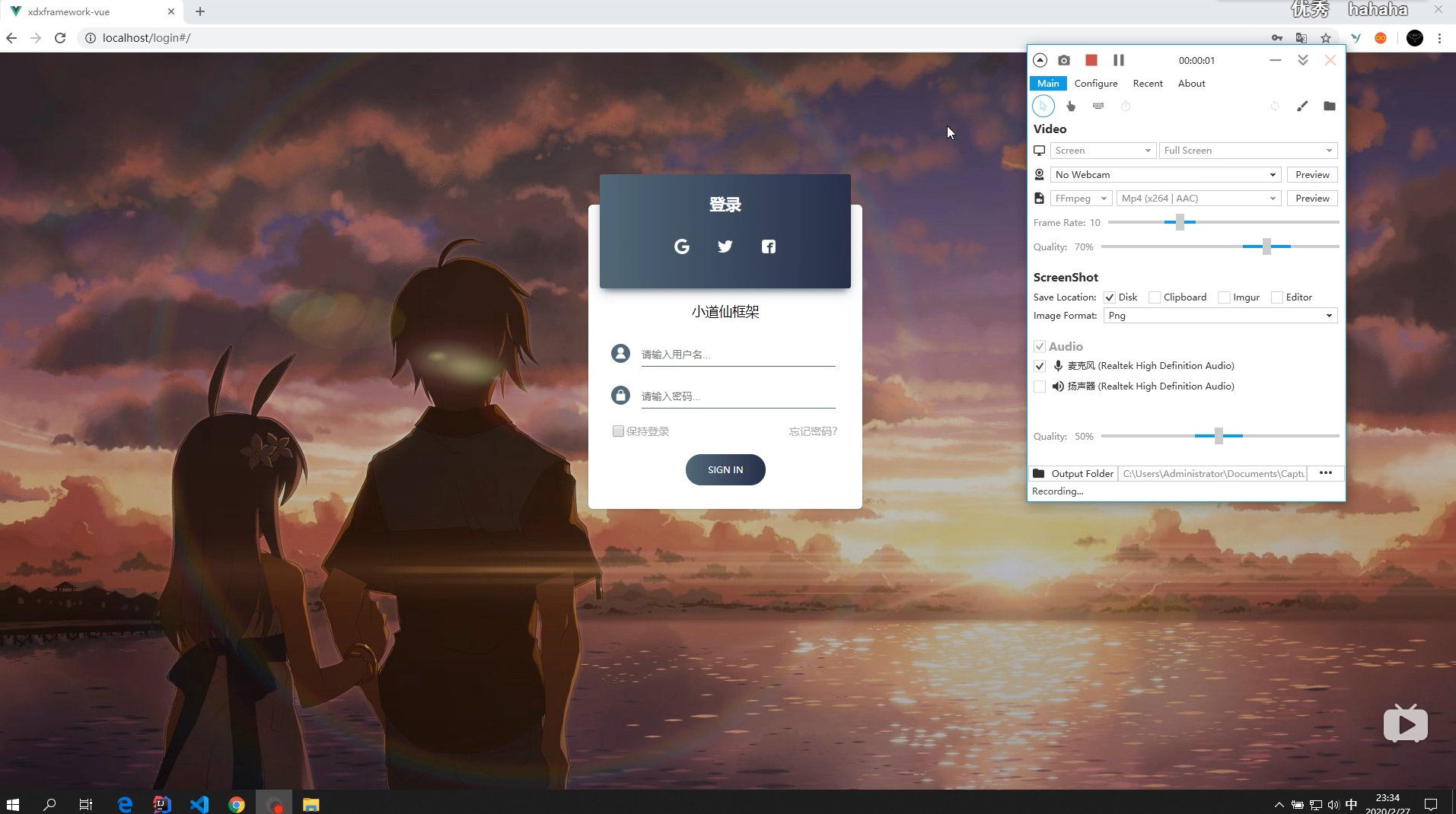This screenshot has height=814, width=1456.
Task: Open IntelliJ IDEA from the taskbar
Action: [162, 804]
